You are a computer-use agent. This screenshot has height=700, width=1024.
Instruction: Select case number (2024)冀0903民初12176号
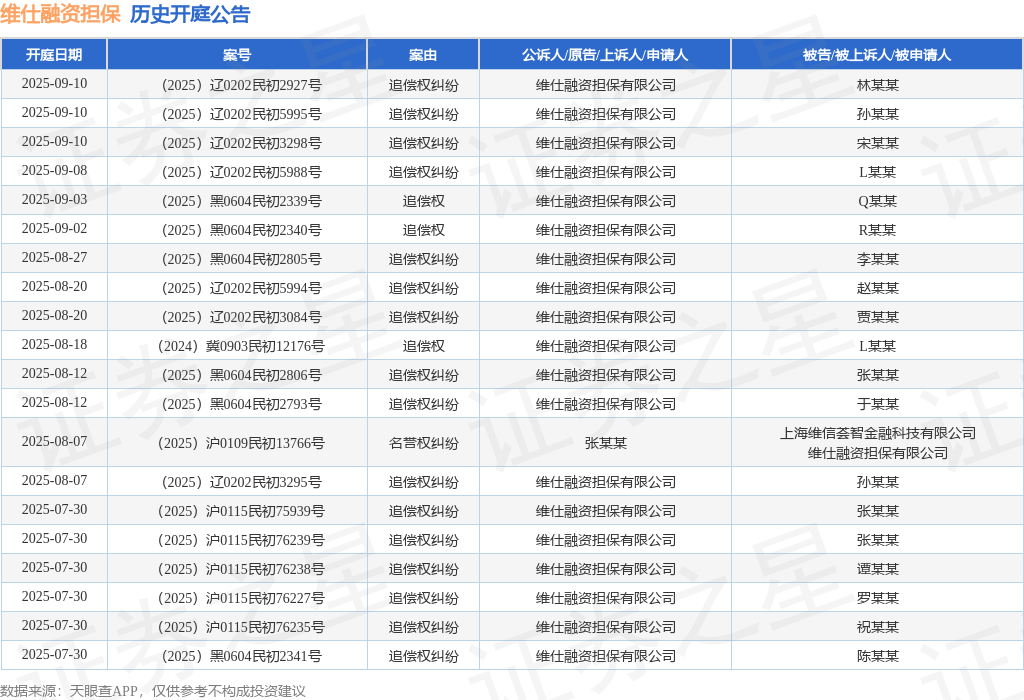[241, 346]
